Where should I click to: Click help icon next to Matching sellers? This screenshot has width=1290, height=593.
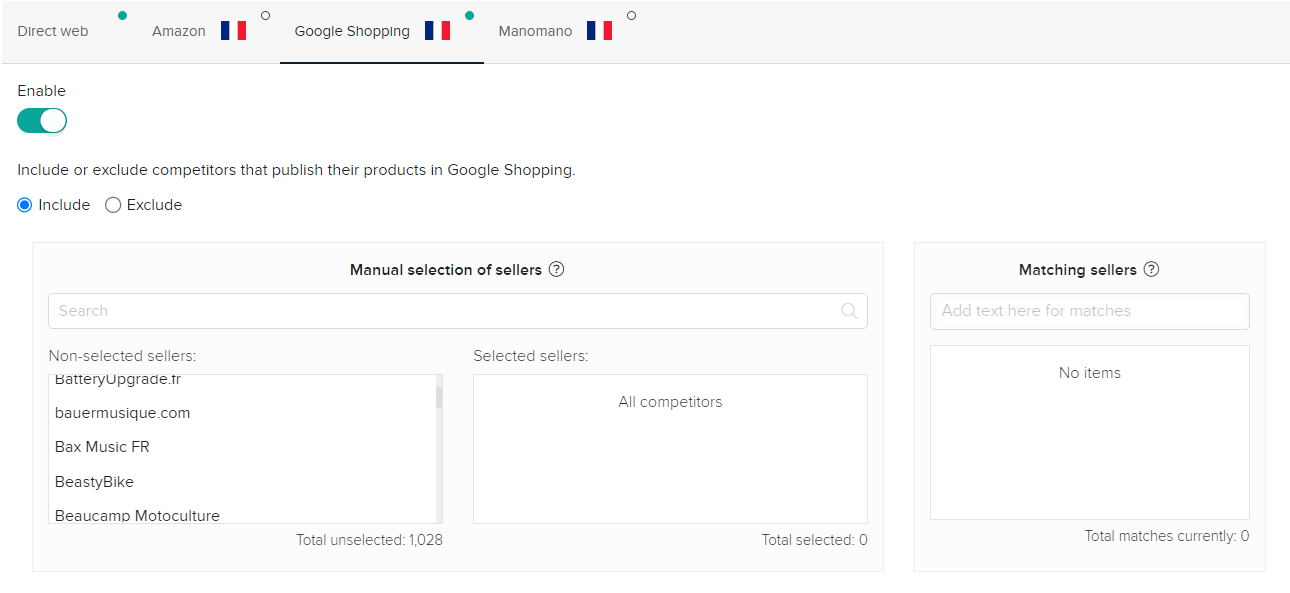[1151, 269]
